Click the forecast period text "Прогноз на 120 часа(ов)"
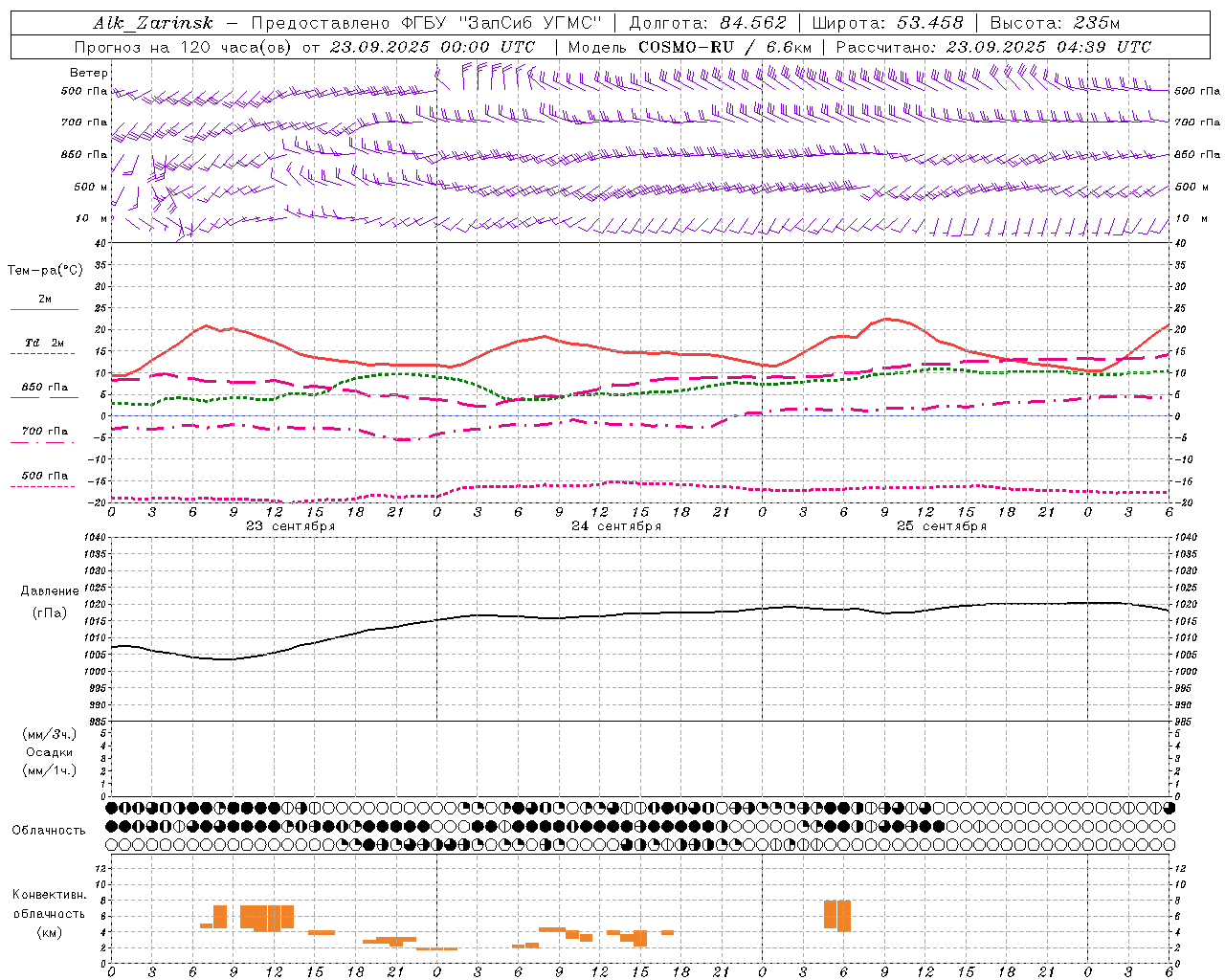 coord(185,47)
